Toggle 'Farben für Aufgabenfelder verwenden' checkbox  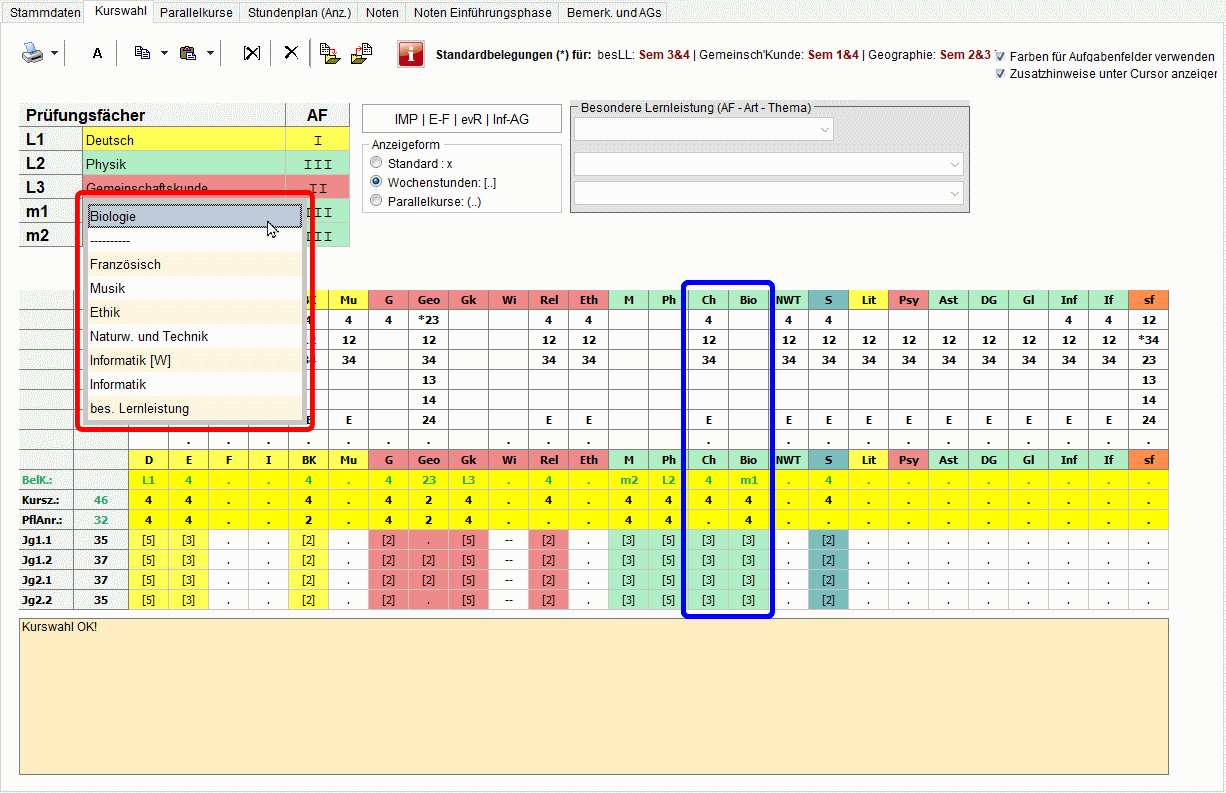click(1000, 57)
